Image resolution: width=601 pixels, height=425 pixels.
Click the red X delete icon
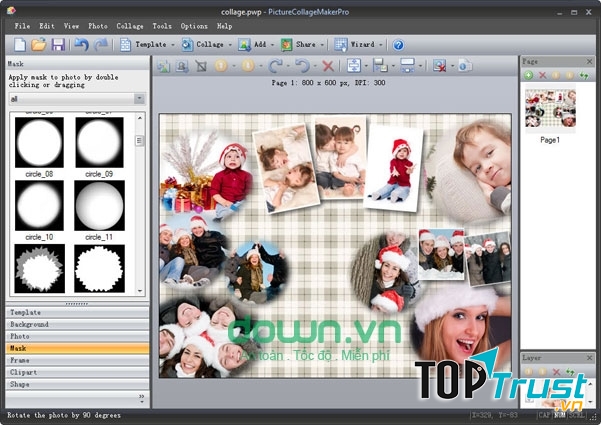click(x=327, y=66)
